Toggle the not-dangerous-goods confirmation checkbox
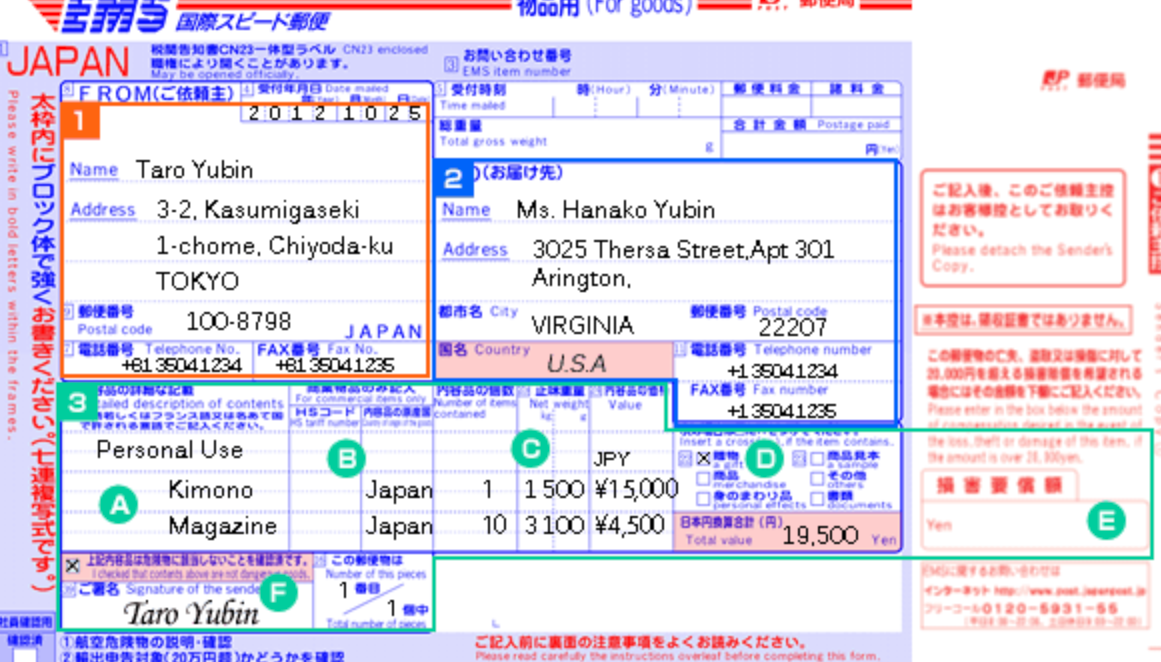Image resolution: width=1161 pixels, height=662 pixels. coord(73,566)
